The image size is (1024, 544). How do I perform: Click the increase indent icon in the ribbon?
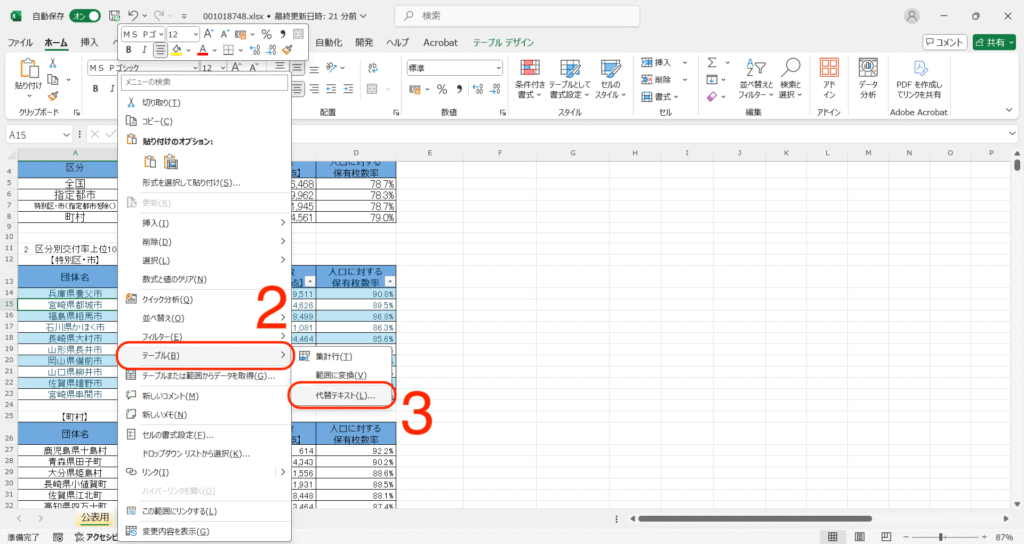click(x=348, y=89)
